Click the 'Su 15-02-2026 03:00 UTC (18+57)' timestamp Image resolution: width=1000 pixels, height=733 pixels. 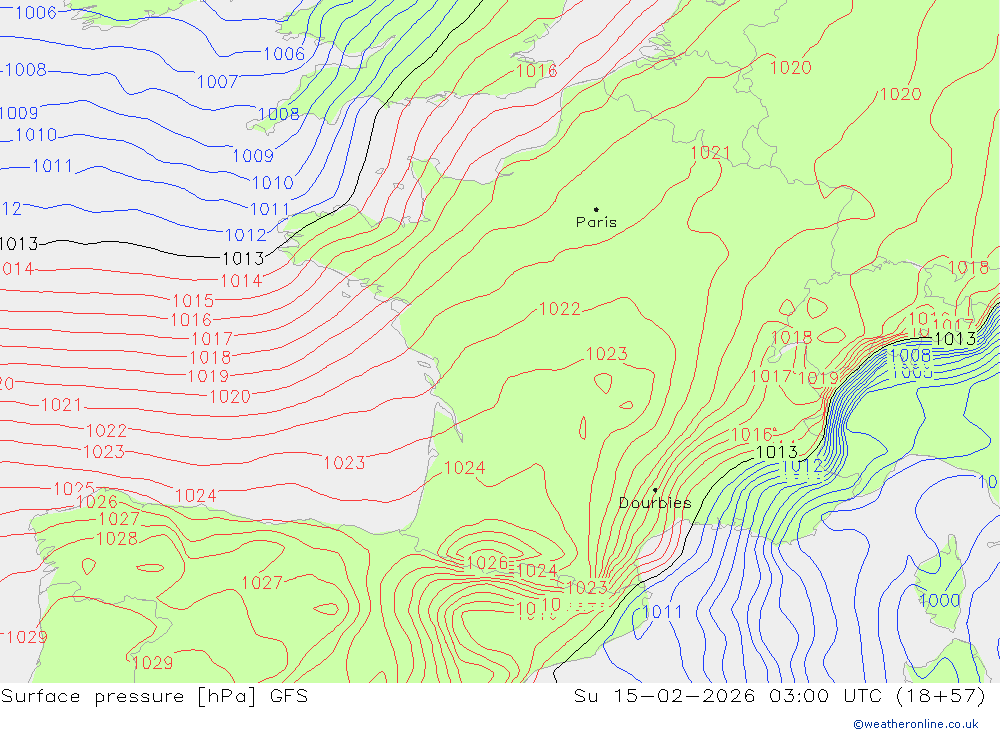click(x=779, y=696)
